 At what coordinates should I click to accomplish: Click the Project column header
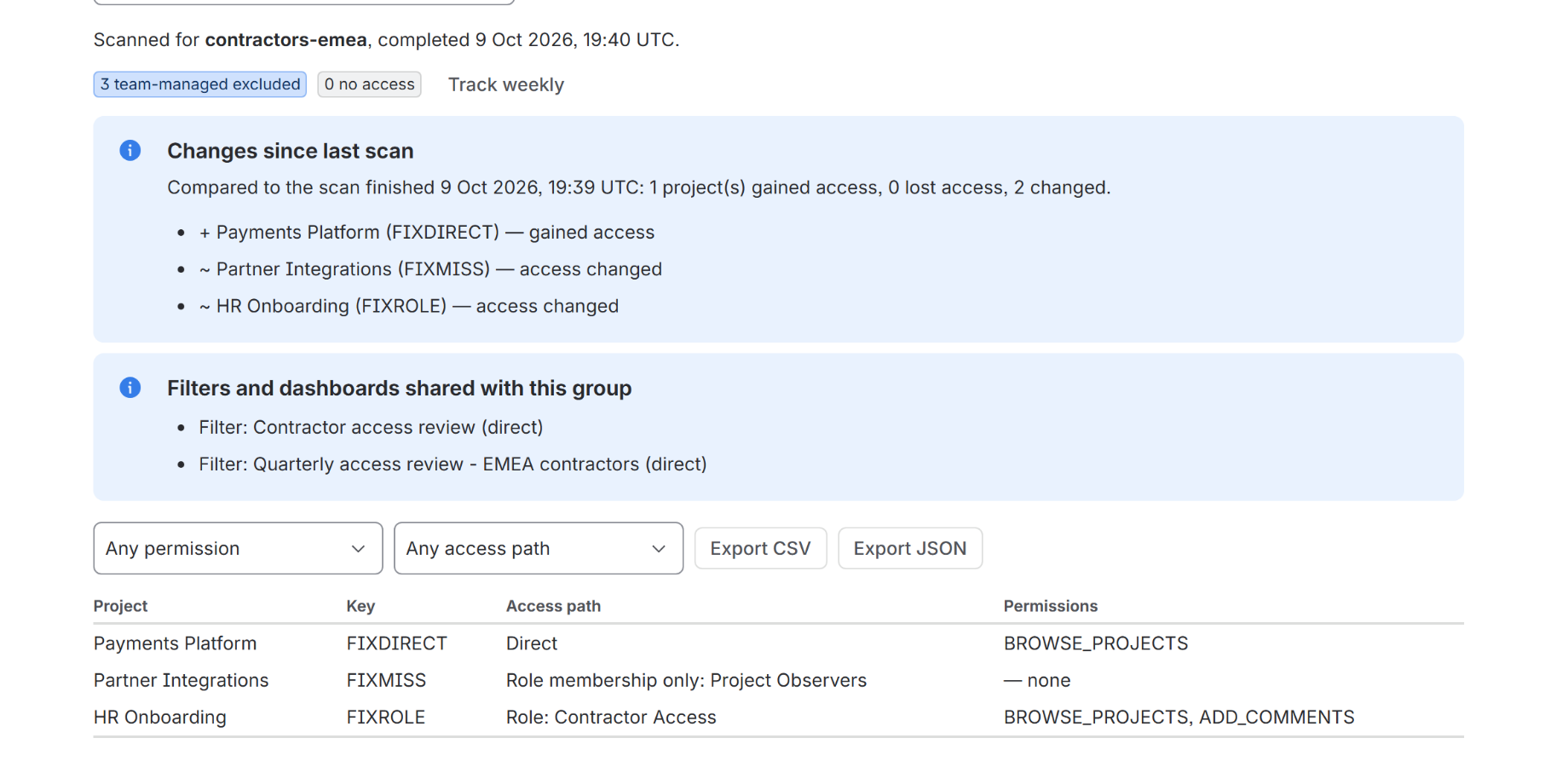120,606
